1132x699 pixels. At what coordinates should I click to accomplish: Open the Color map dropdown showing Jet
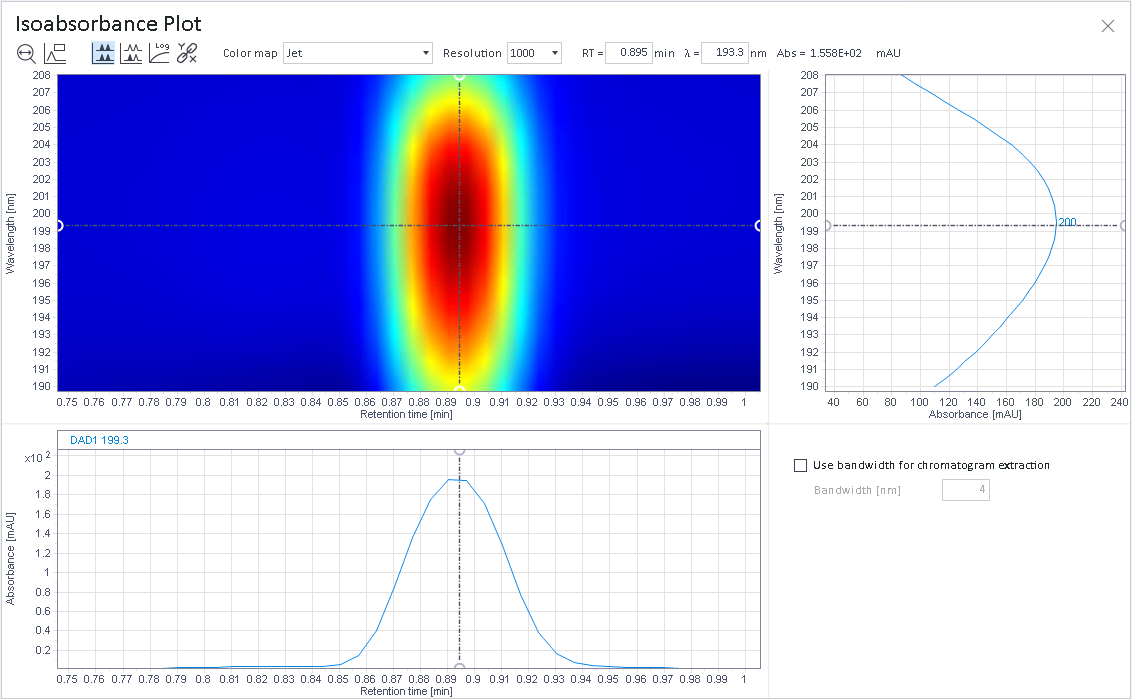click(x=357, y=53)
